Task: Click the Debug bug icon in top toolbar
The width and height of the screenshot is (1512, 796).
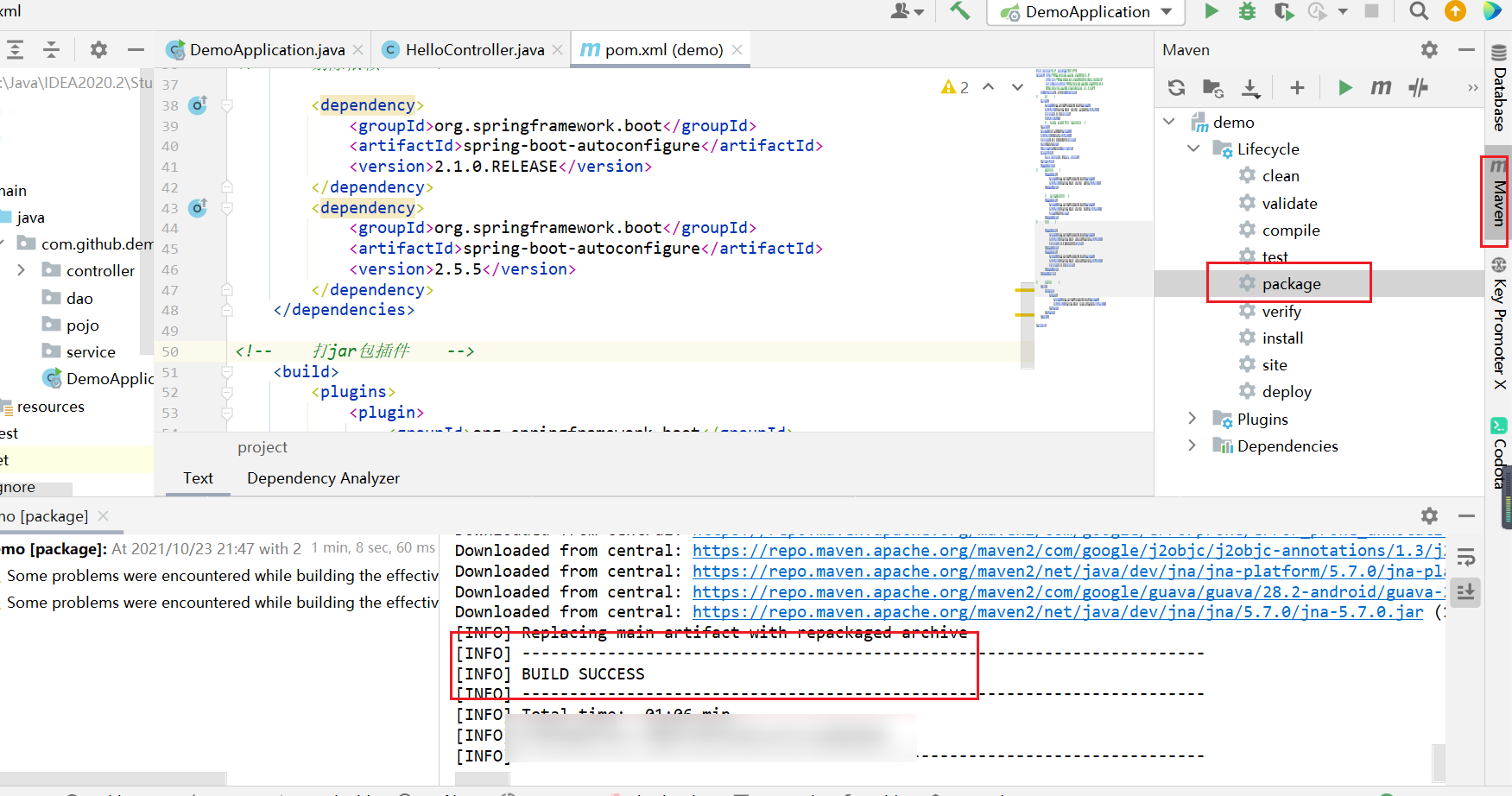Action: pyautogui.click(x=1247, y=11)
